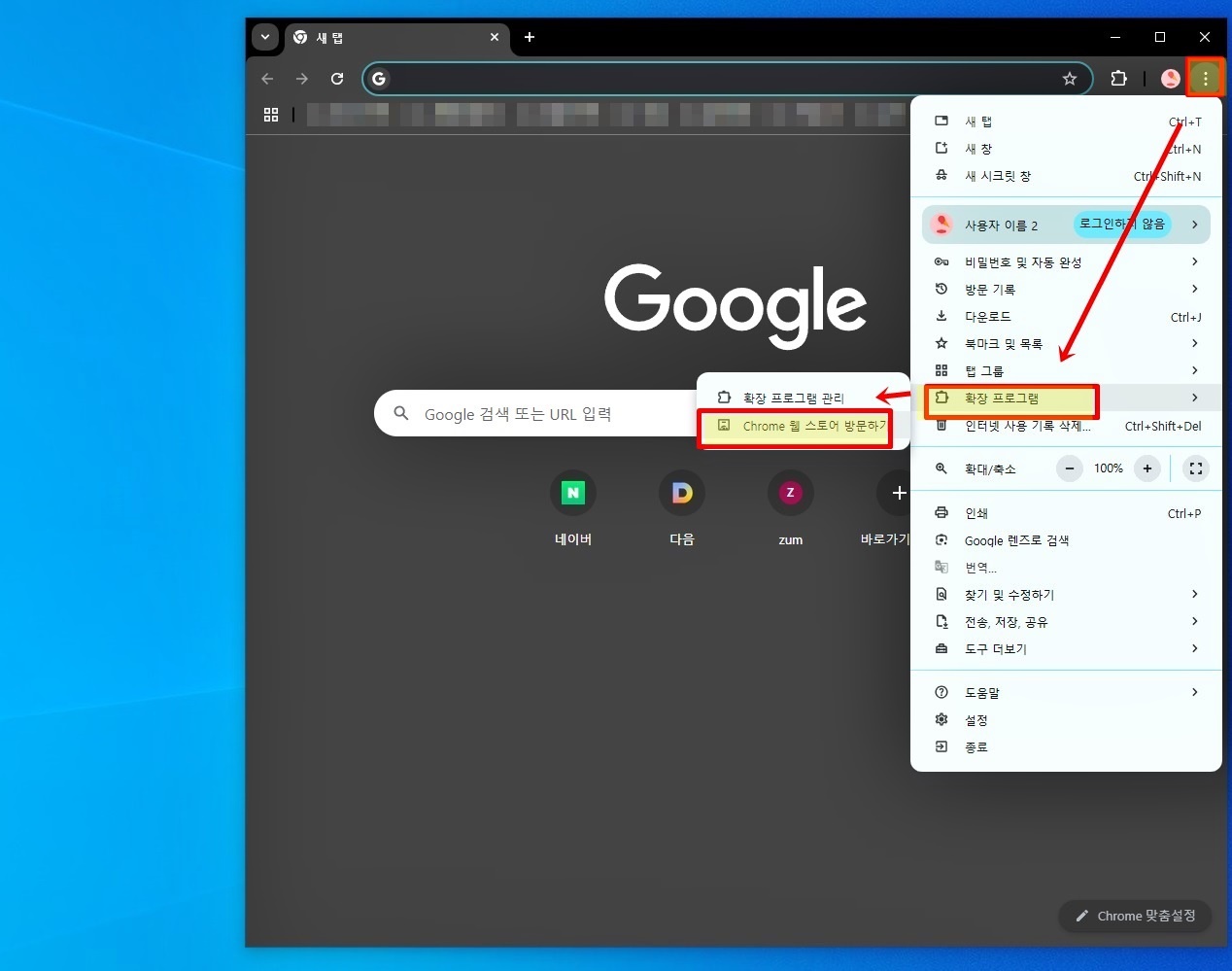Choose 인쇄 from menu

click(x=1066, y=513)
